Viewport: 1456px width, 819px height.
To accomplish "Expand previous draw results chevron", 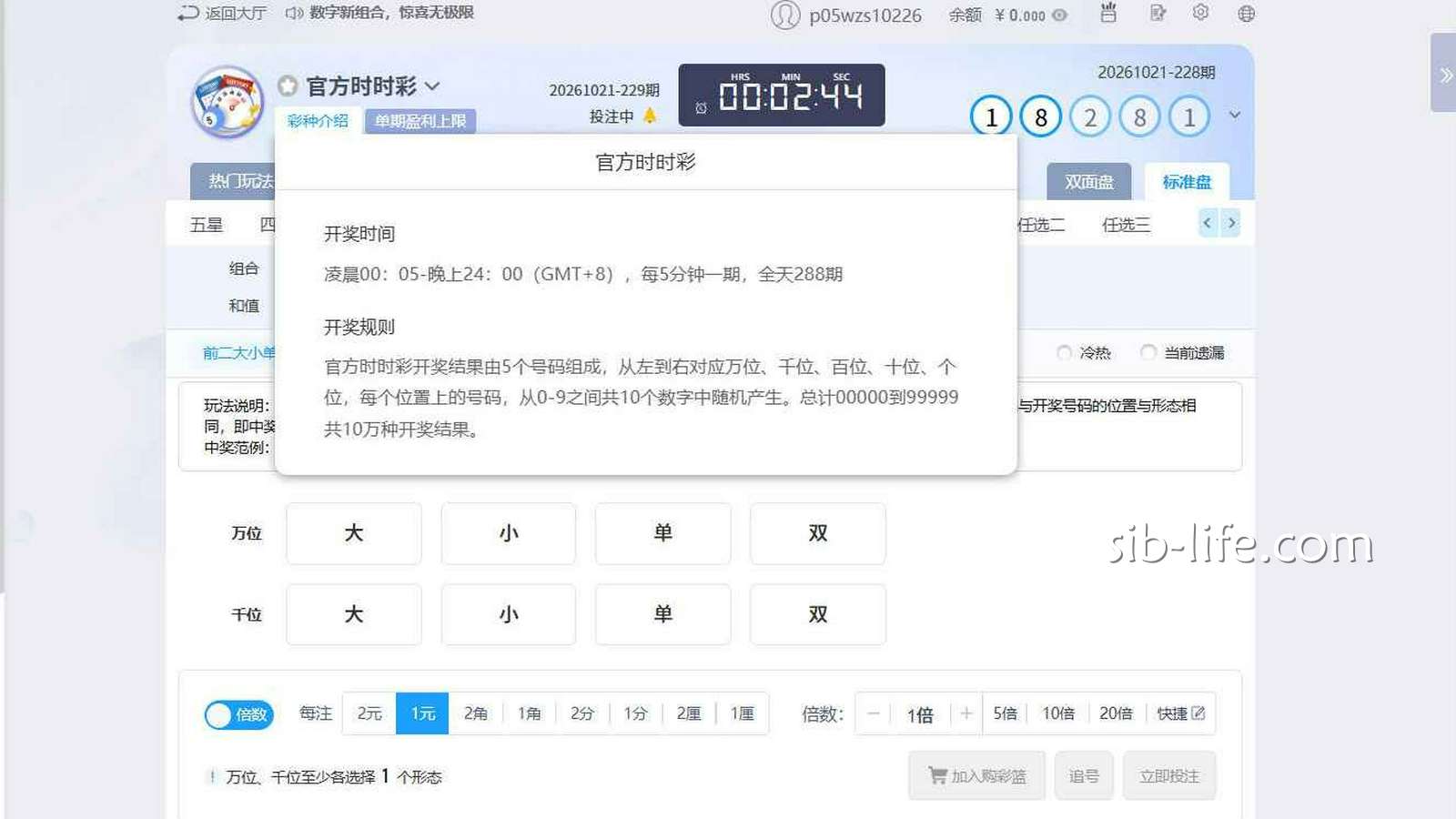I will [x=1235, y=116].
